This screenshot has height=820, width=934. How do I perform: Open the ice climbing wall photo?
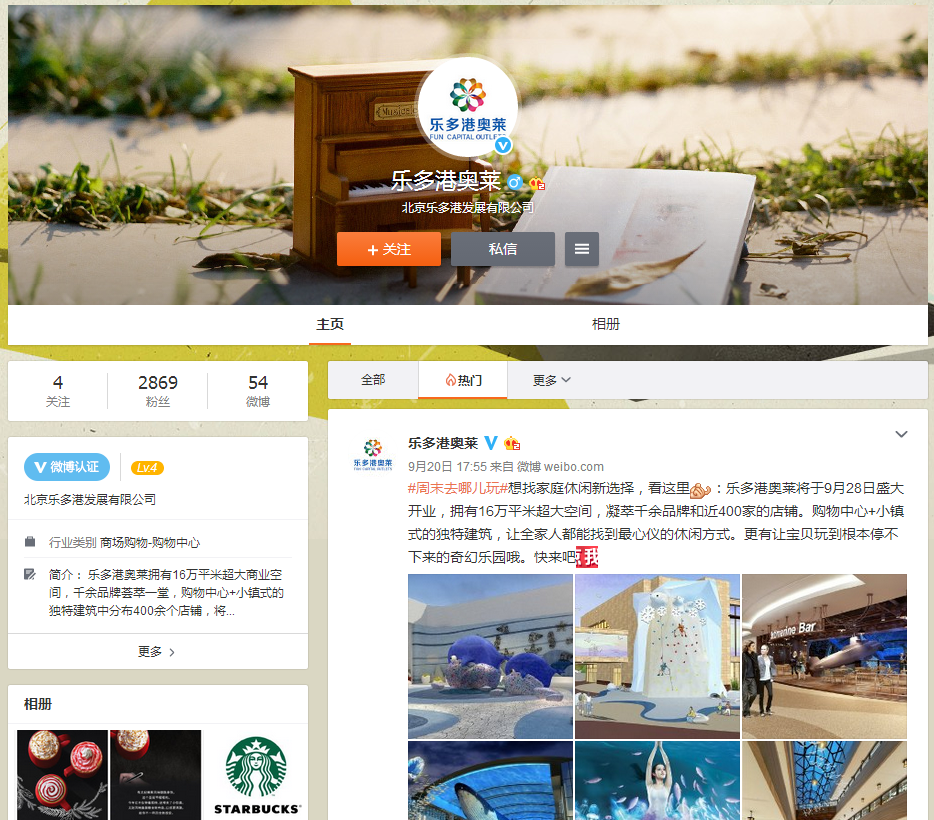tap(658, 656)
